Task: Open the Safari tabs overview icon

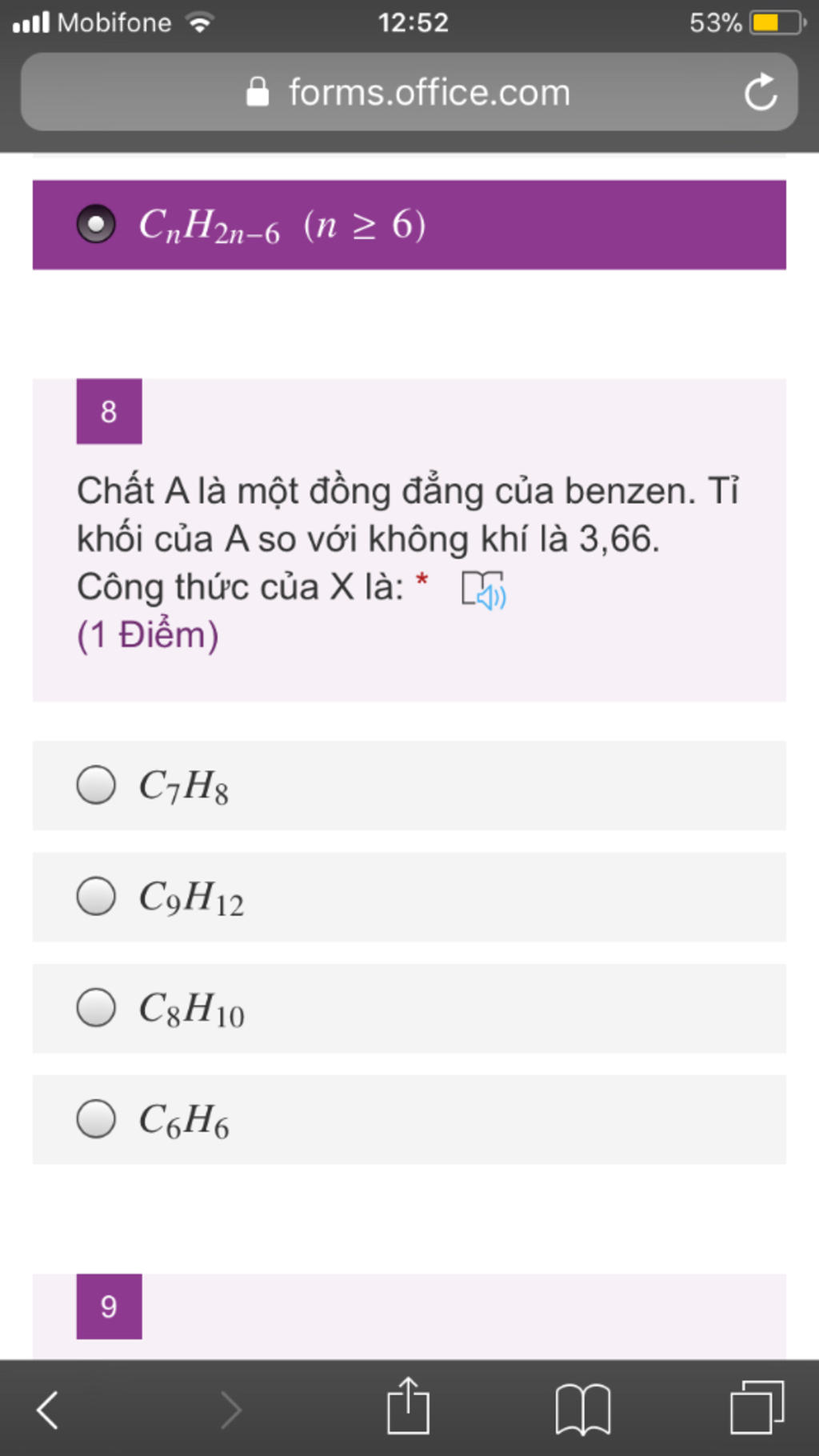Action: click(x=757, y=1407)
